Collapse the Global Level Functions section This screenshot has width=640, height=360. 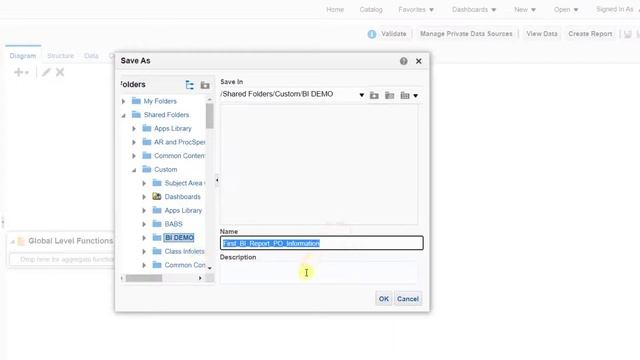coord(12,242)
